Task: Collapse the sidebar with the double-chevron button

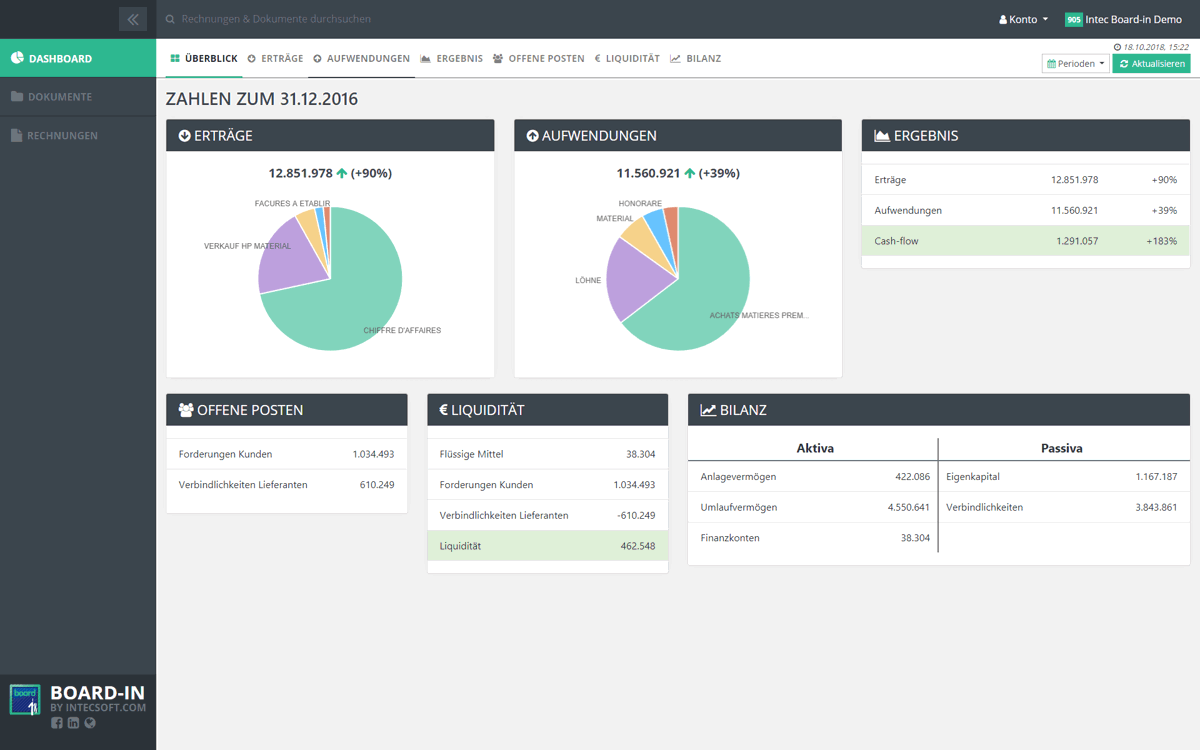Action: (x=132, y=19)
